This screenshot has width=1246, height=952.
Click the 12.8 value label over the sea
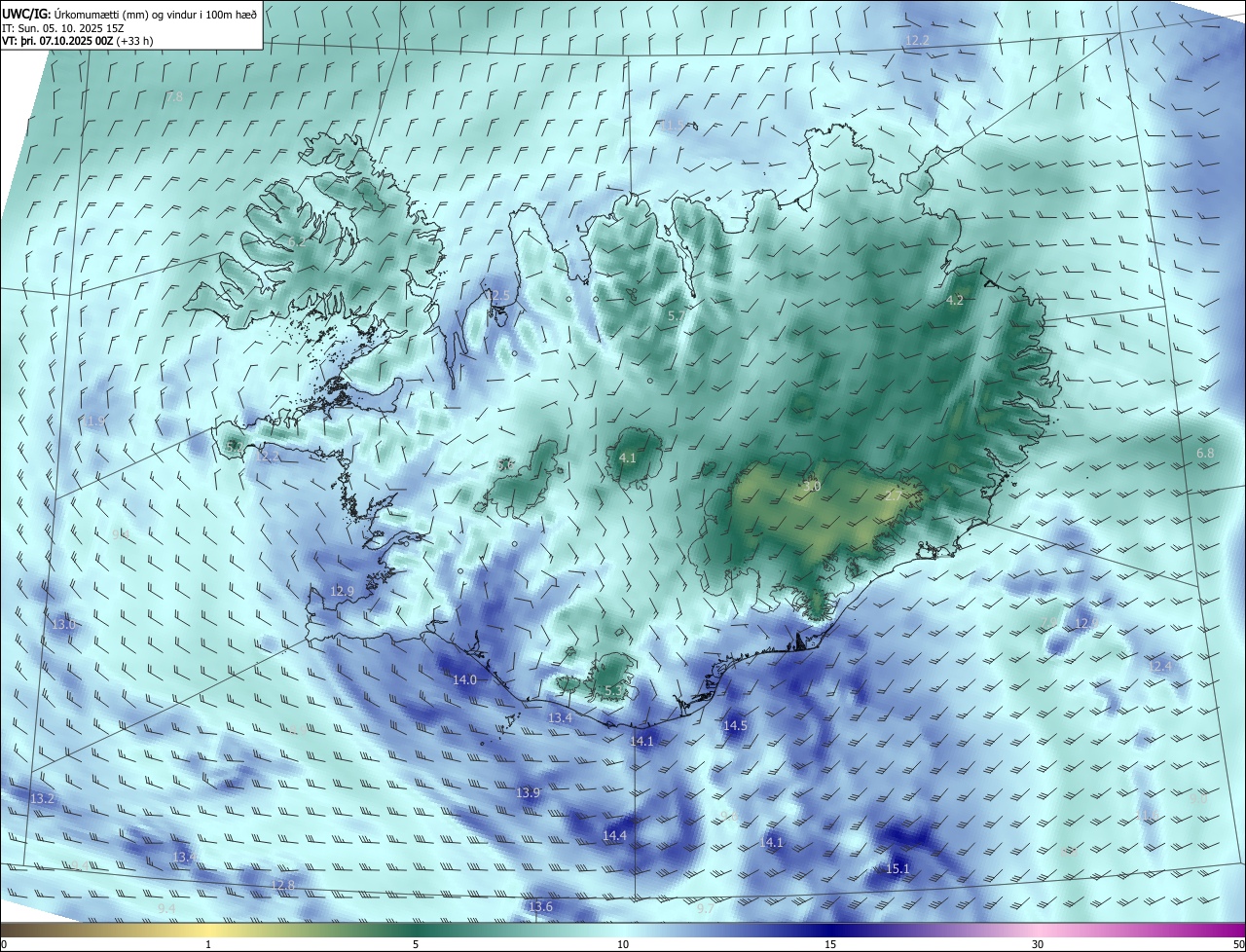pyautogui.click(x=283, y=885)
